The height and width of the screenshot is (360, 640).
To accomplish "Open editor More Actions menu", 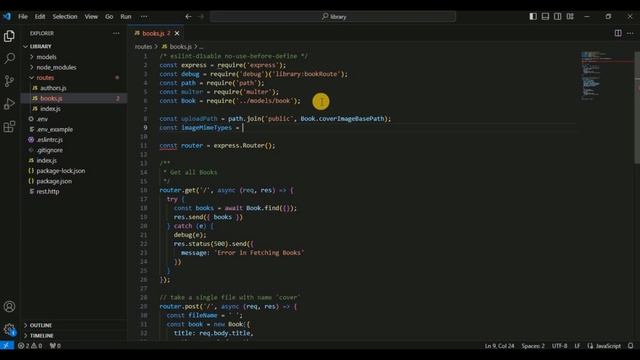I will tap(630, 33).
